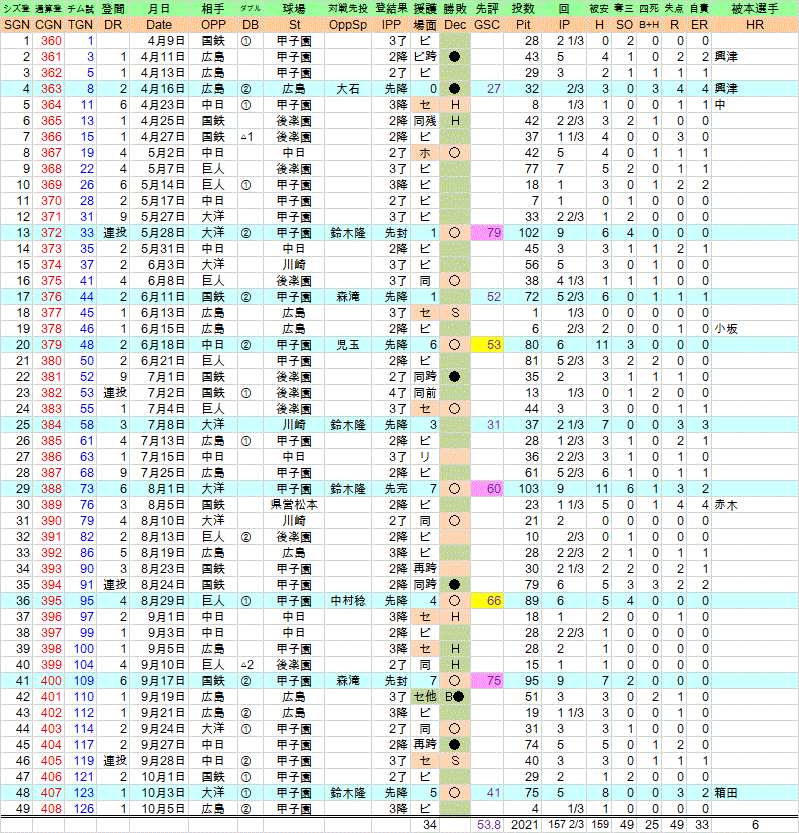Select the date cell 9月17日
The height and width of the screenshot is (833, 799).
[x=163, y=681]
